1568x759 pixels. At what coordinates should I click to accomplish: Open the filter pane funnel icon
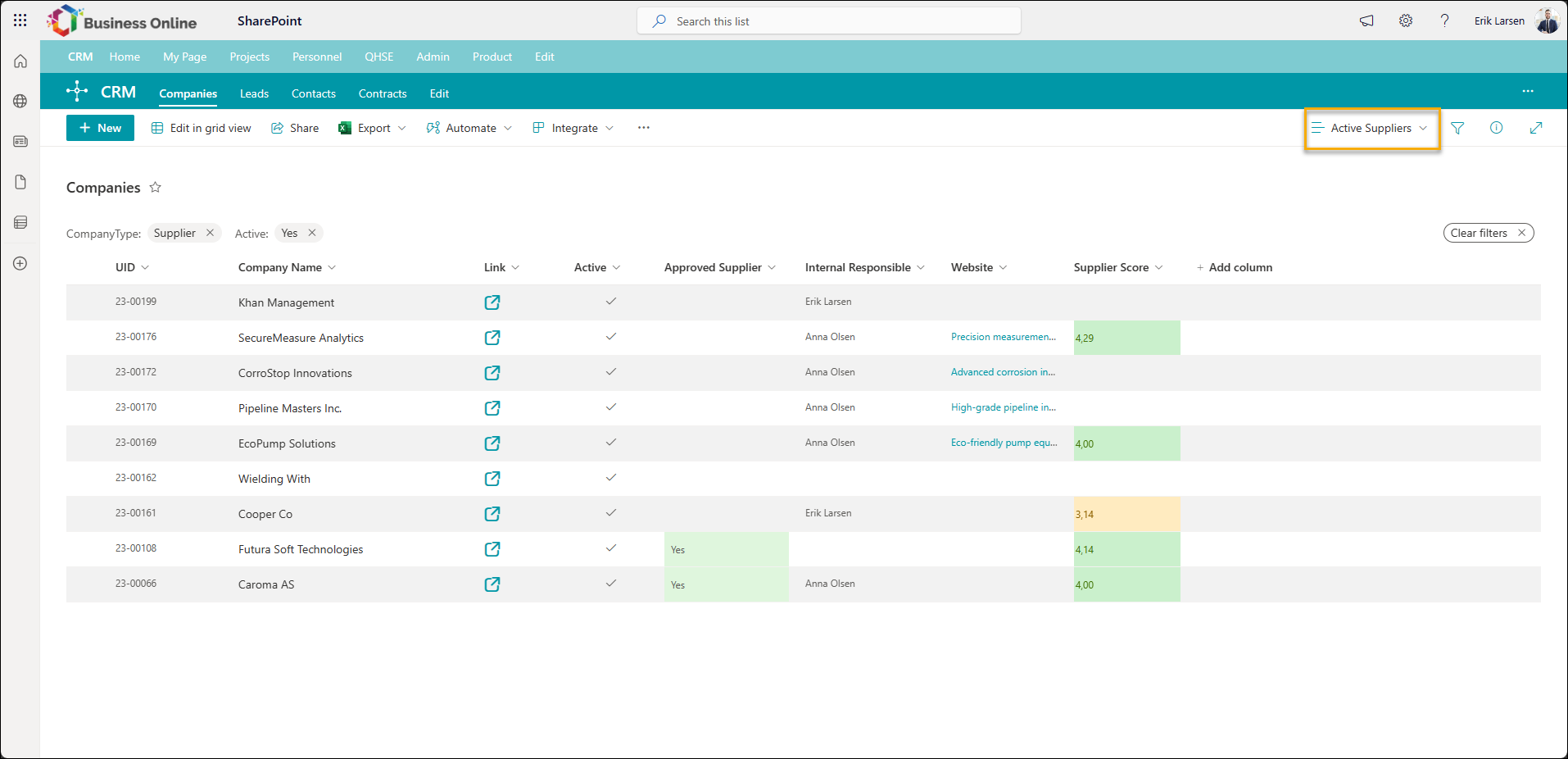tap(1457, 128)
